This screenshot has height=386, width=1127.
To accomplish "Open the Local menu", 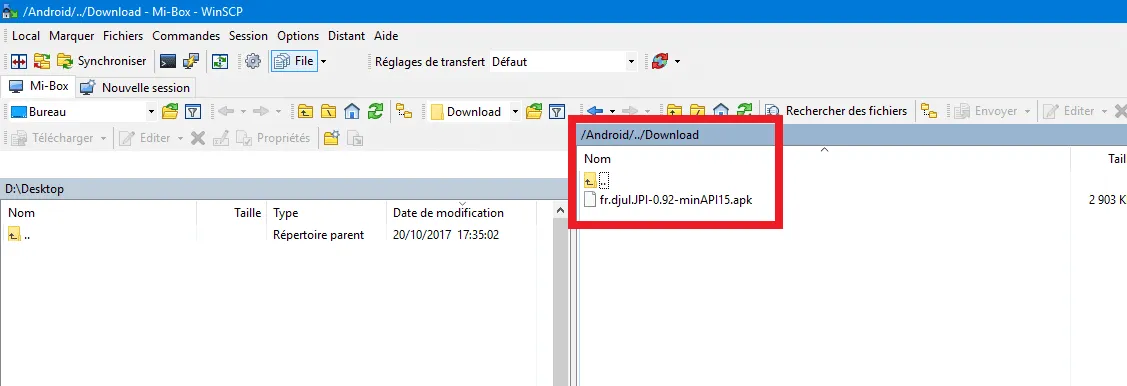I will pyautogui.click(x=26, y=36).
